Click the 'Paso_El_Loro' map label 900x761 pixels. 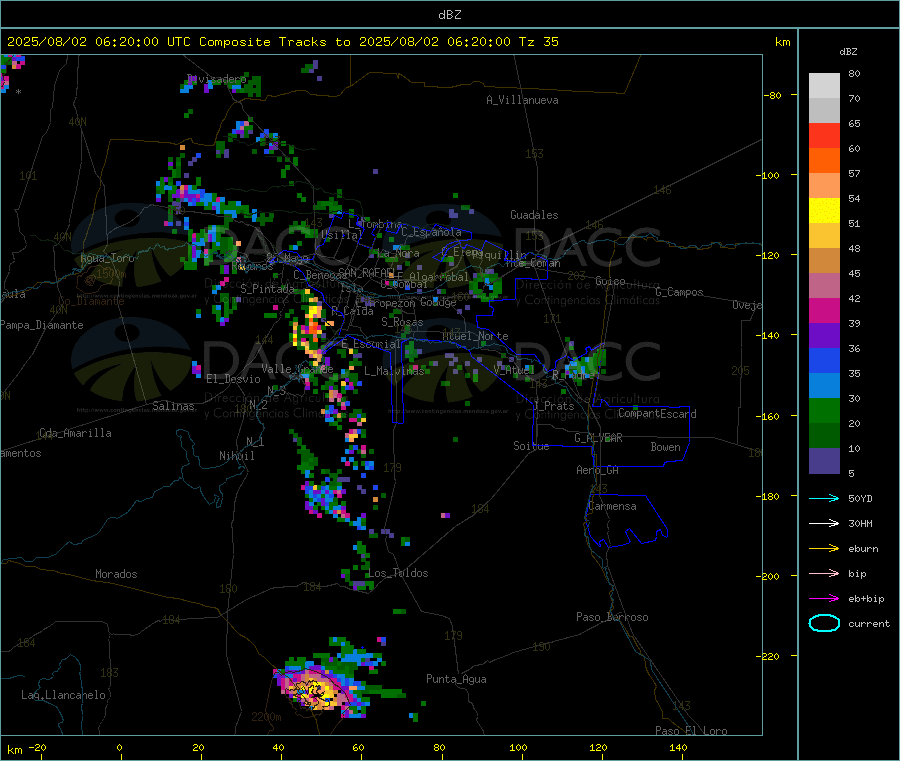[691, 731]
